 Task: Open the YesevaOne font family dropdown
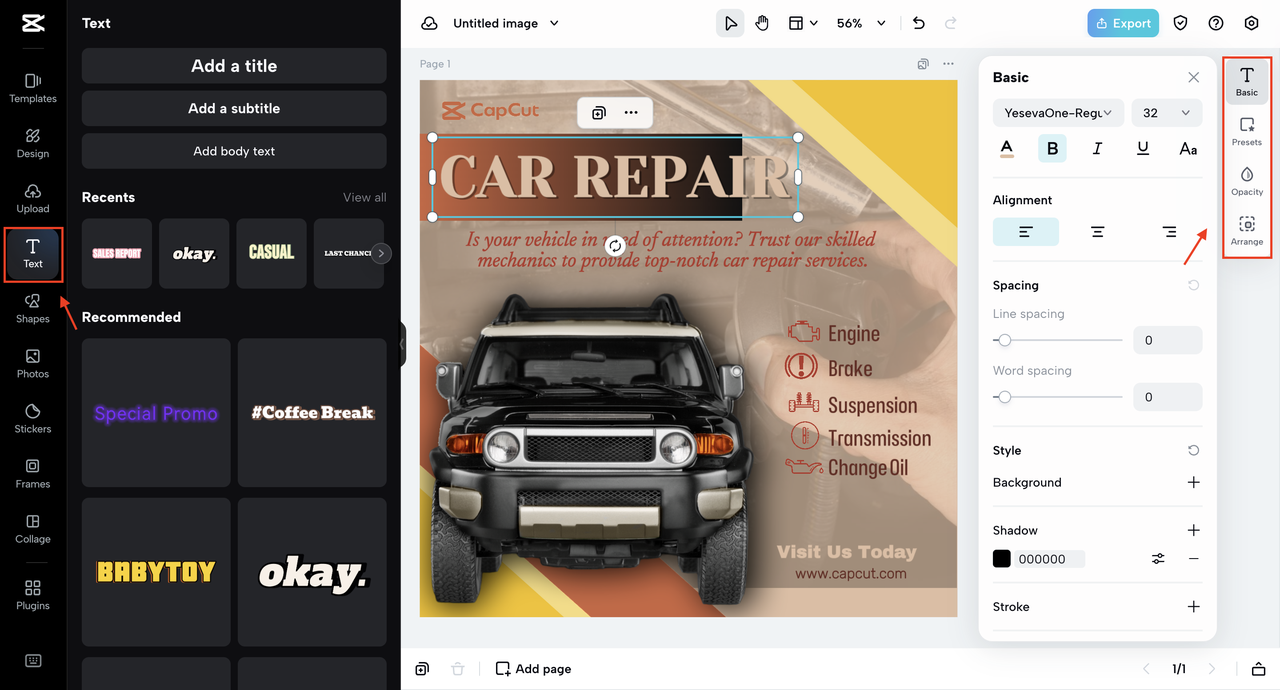pos(1058,113)
